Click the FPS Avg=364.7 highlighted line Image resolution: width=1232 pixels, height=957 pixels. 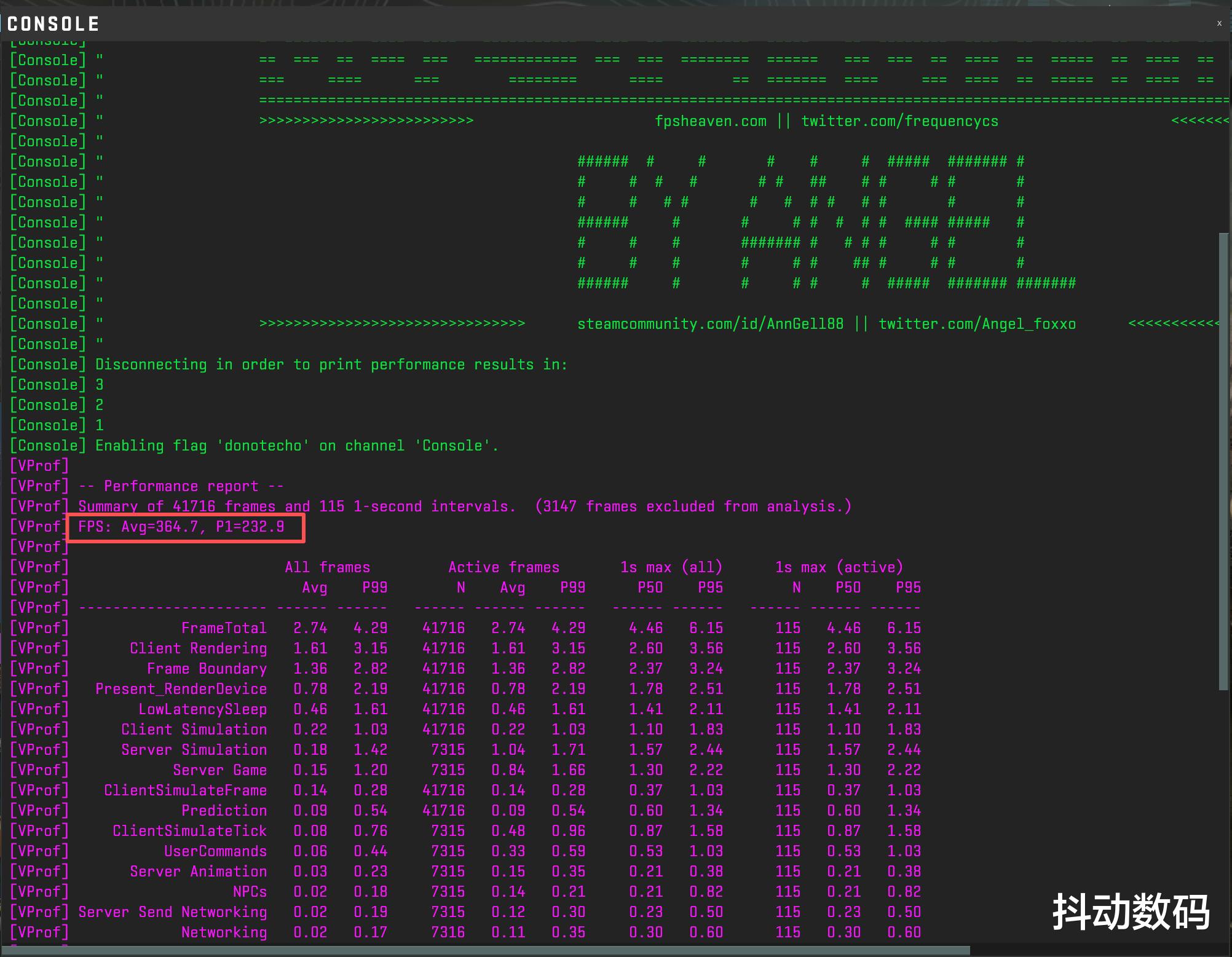point(181,527)
